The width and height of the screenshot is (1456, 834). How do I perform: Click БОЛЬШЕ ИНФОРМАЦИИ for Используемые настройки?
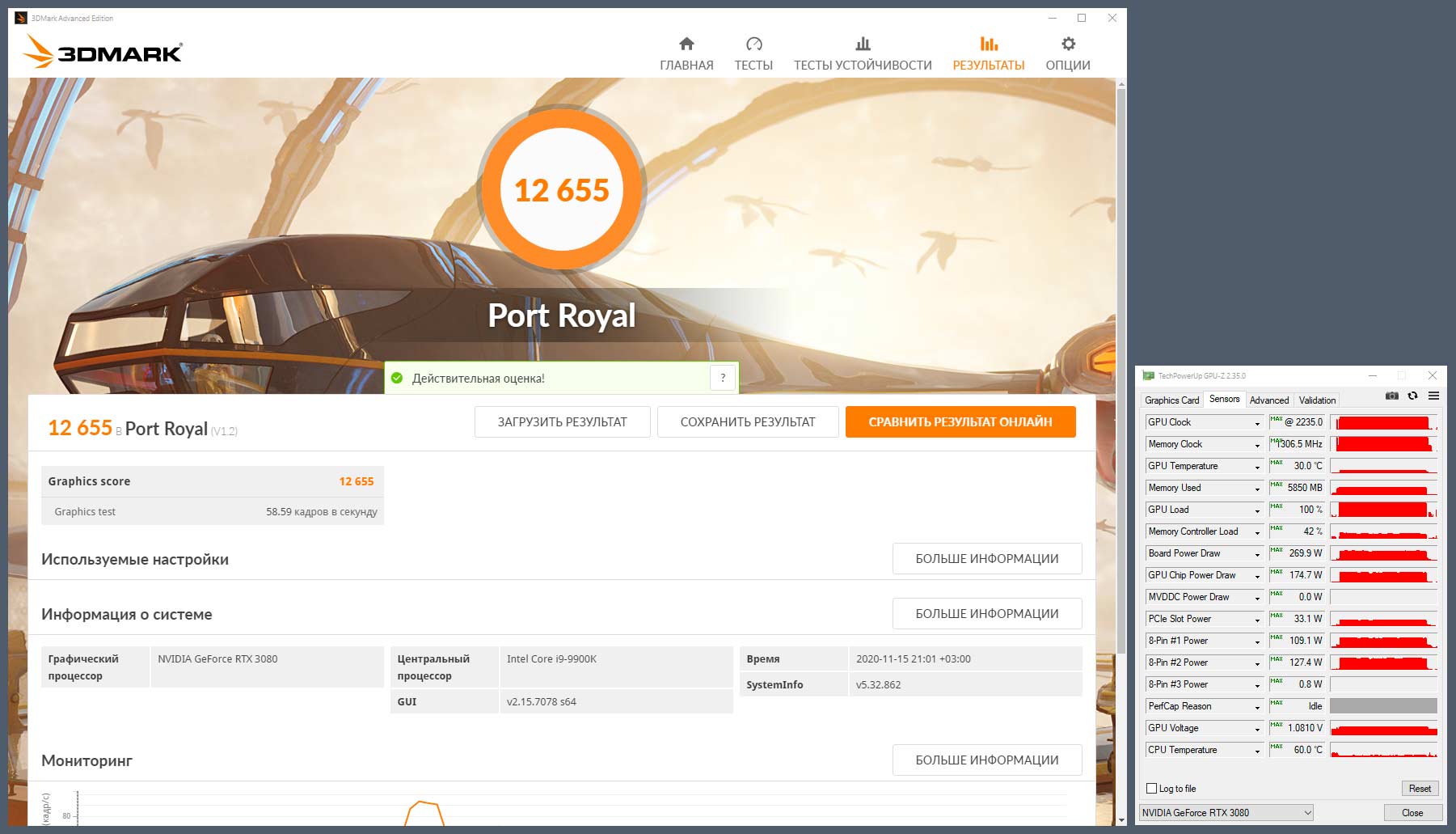[987, 558]
